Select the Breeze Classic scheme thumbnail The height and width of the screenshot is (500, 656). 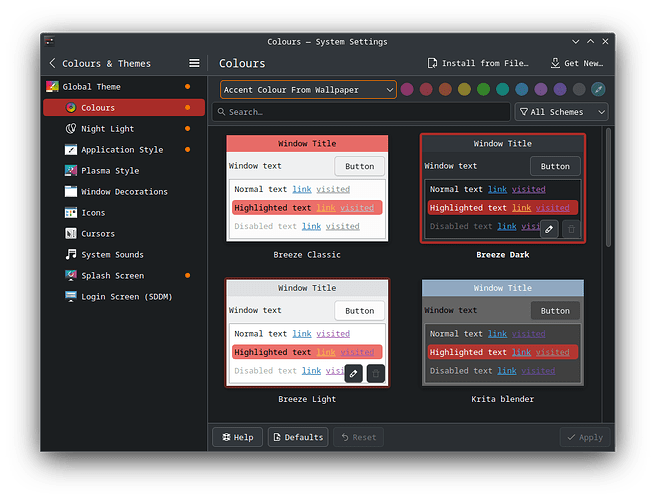[307, 188]
